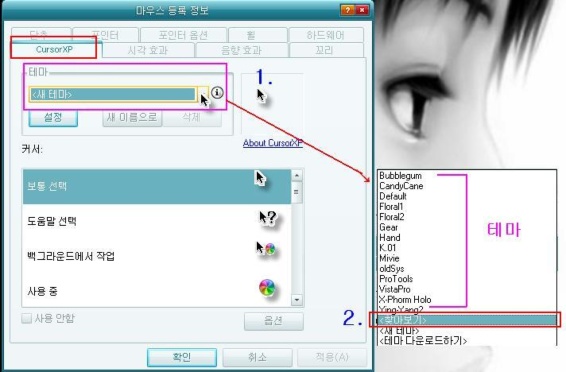Select the 백그라운드에서 작업 cursor icon

coord(266,249)
